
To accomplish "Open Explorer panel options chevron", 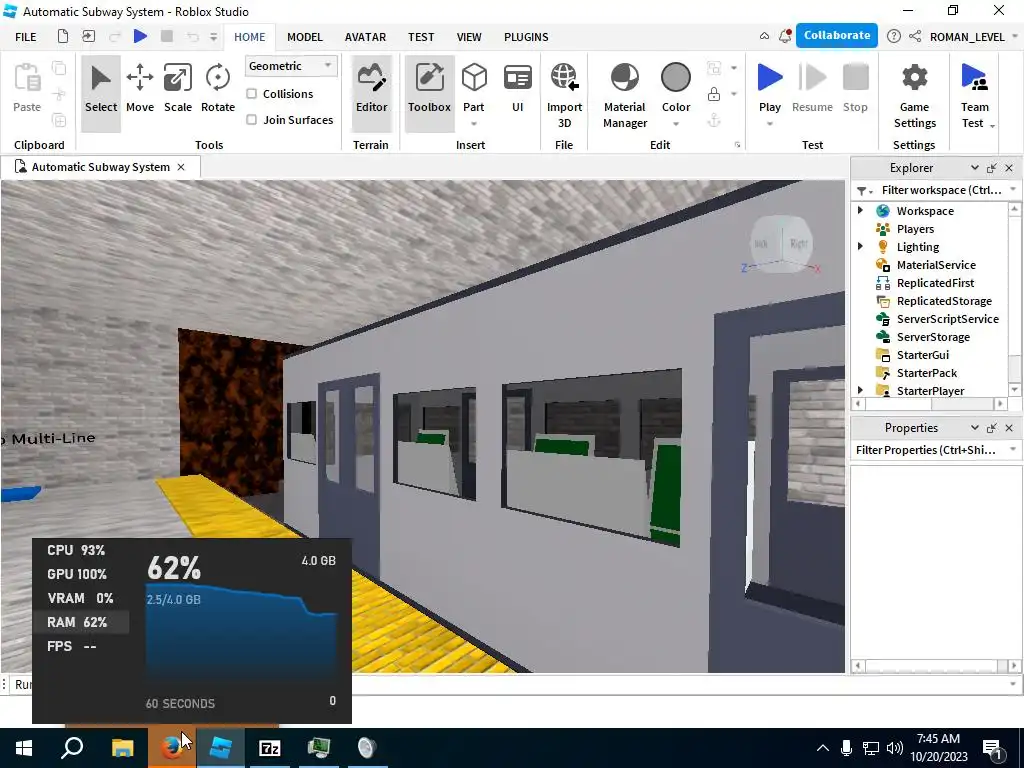I will coord(974,168).
